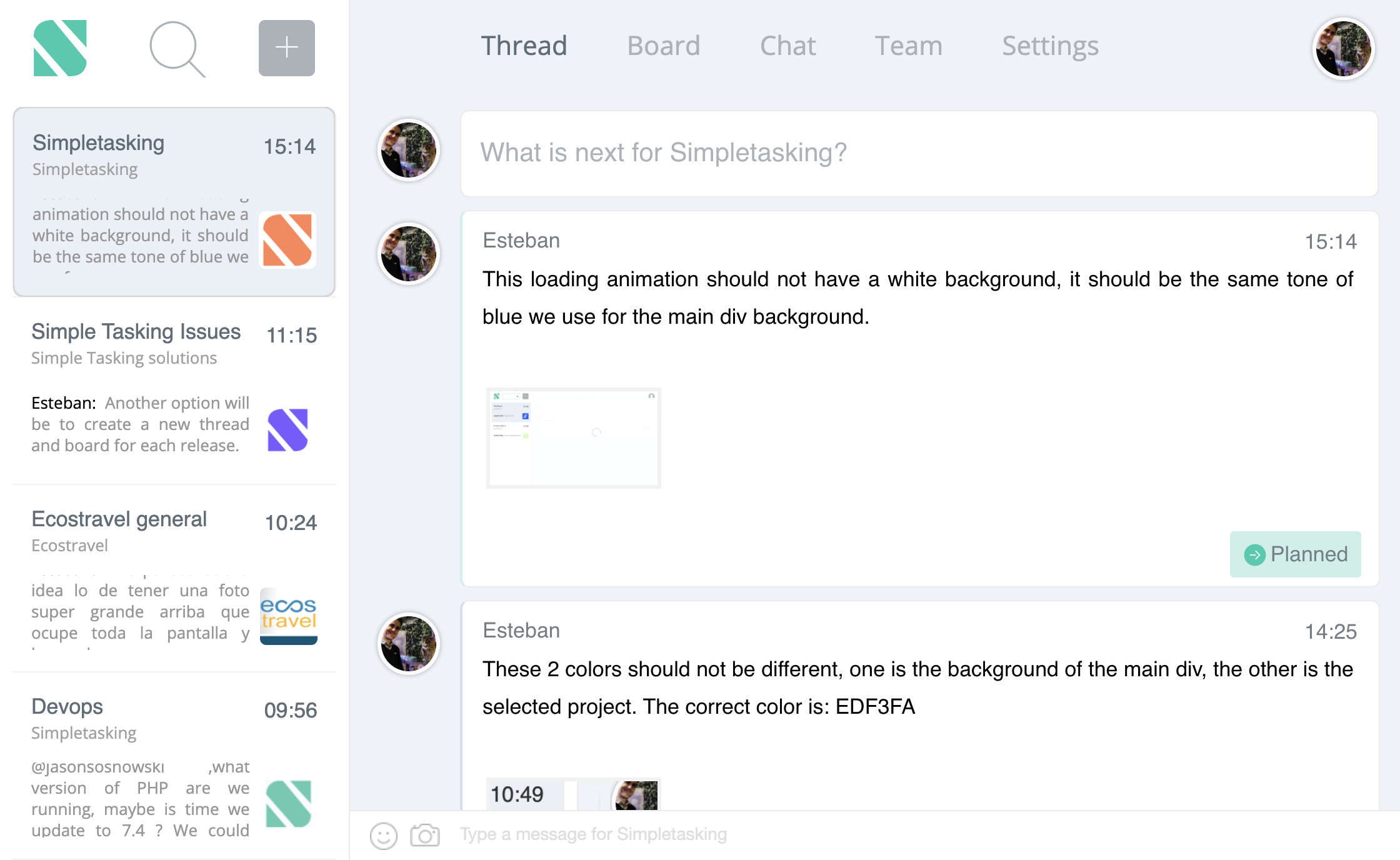
Task: Go to the Settings tab
Action: [x=1051, y=46]
